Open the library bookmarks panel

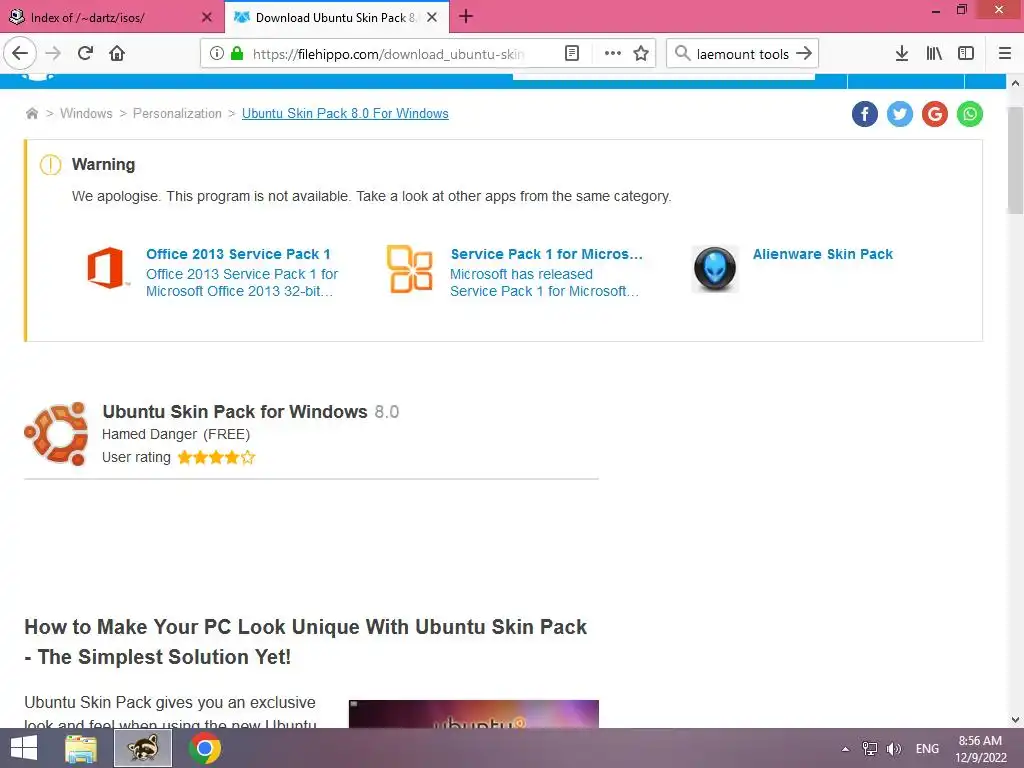(x=934, y=54)
